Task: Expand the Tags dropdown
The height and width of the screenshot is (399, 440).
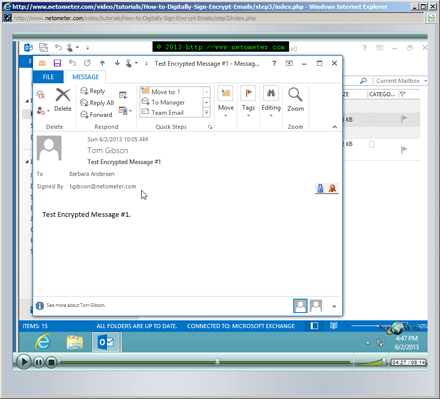Action: tap(248, 101)
